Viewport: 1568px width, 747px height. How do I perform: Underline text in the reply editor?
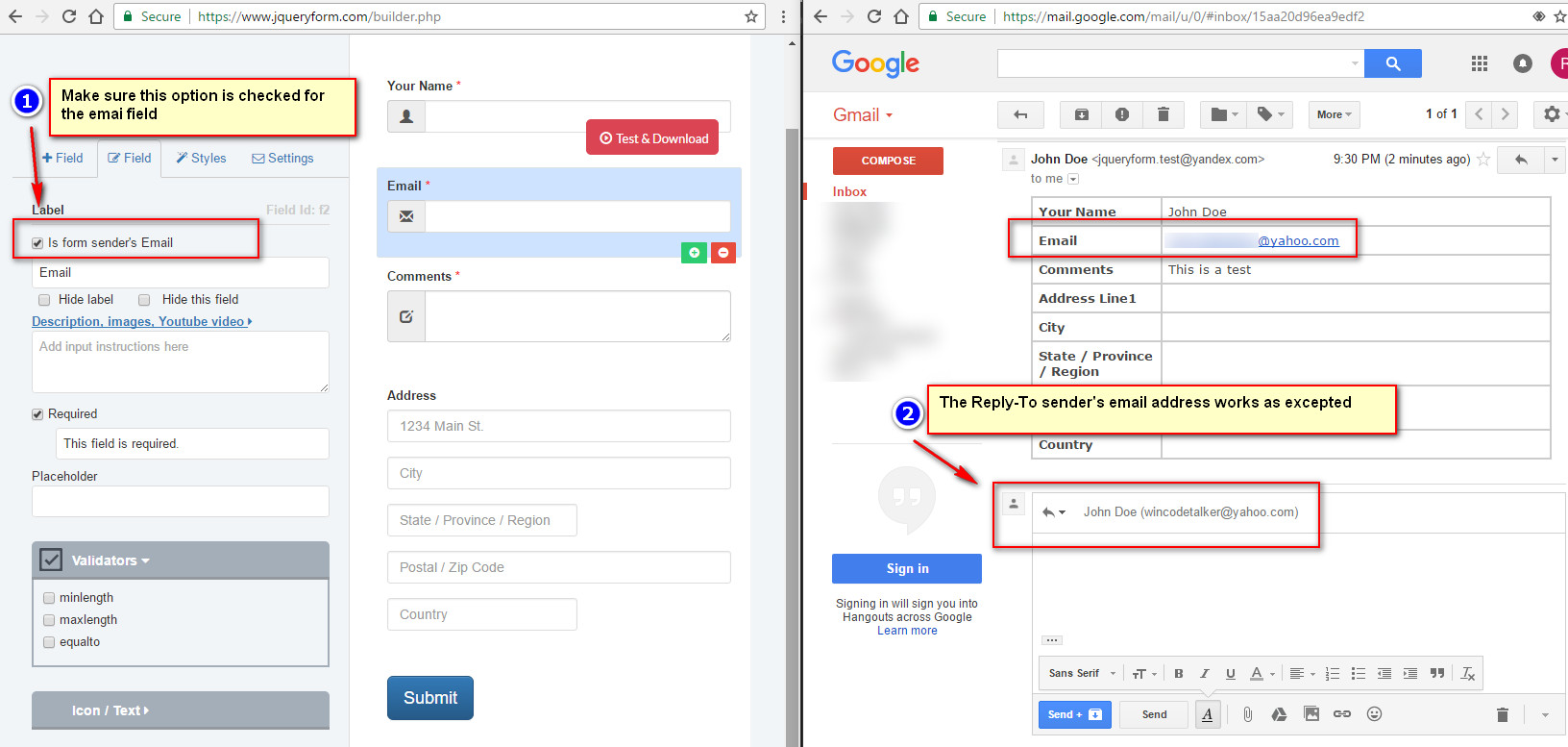coord(1230,674)
